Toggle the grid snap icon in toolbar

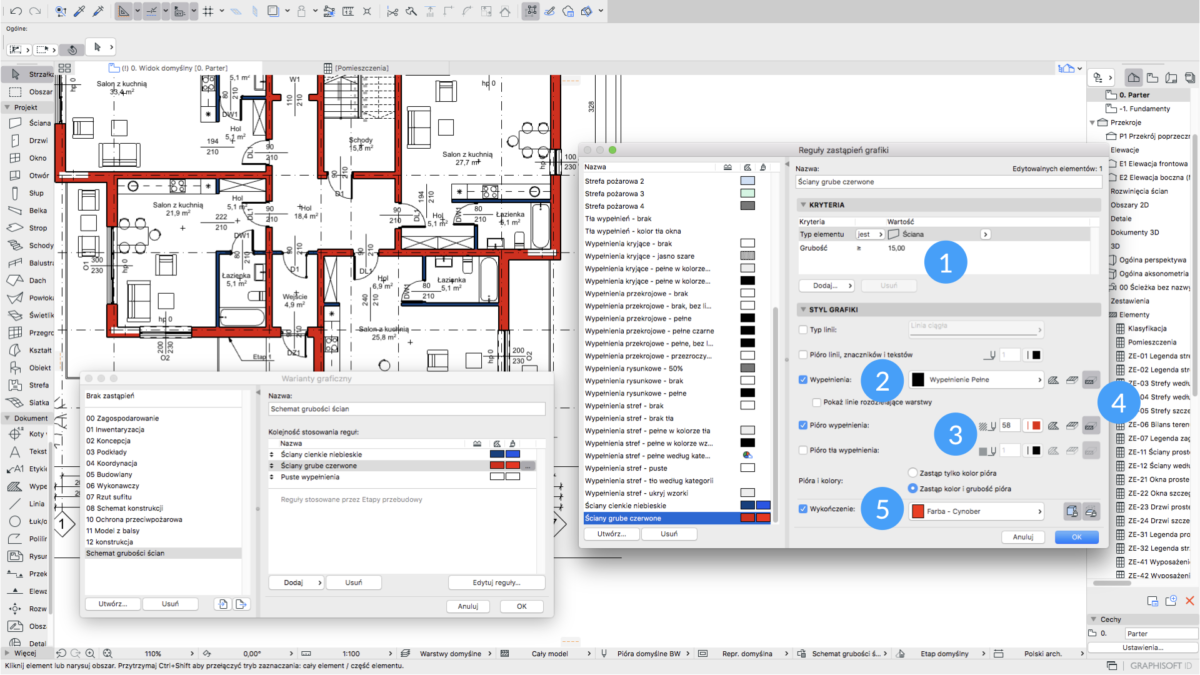point(207,11)
